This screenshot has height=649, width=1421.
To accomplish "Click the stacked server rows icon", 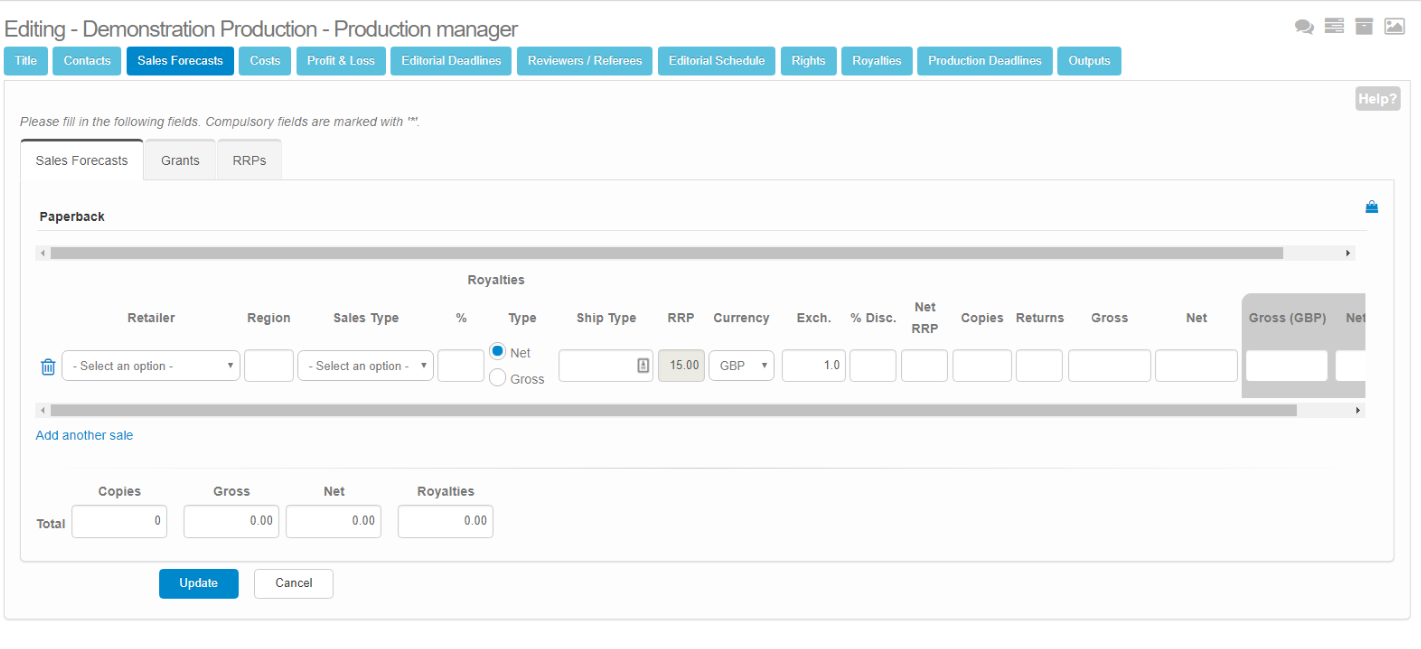I will click(1334, 27).
